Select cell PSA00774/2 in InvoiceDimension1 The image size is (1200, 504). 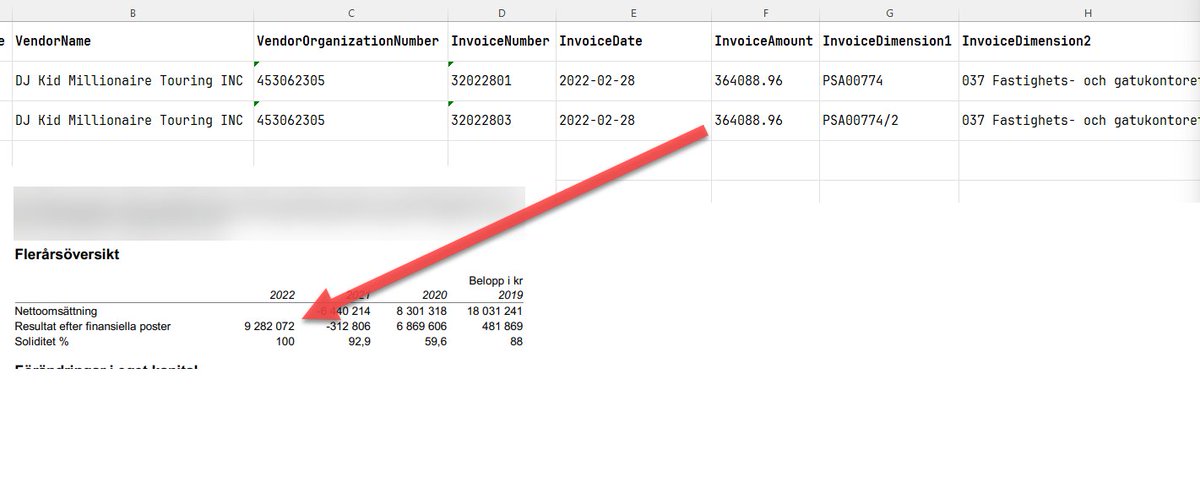click(889, 121)
